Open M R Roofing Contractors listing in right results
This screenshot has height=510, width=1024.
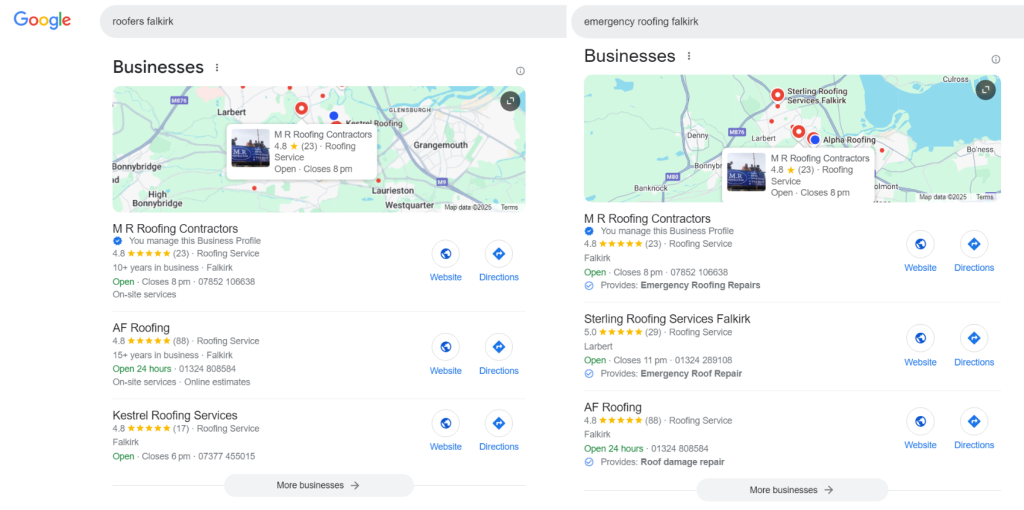(647, 219)
